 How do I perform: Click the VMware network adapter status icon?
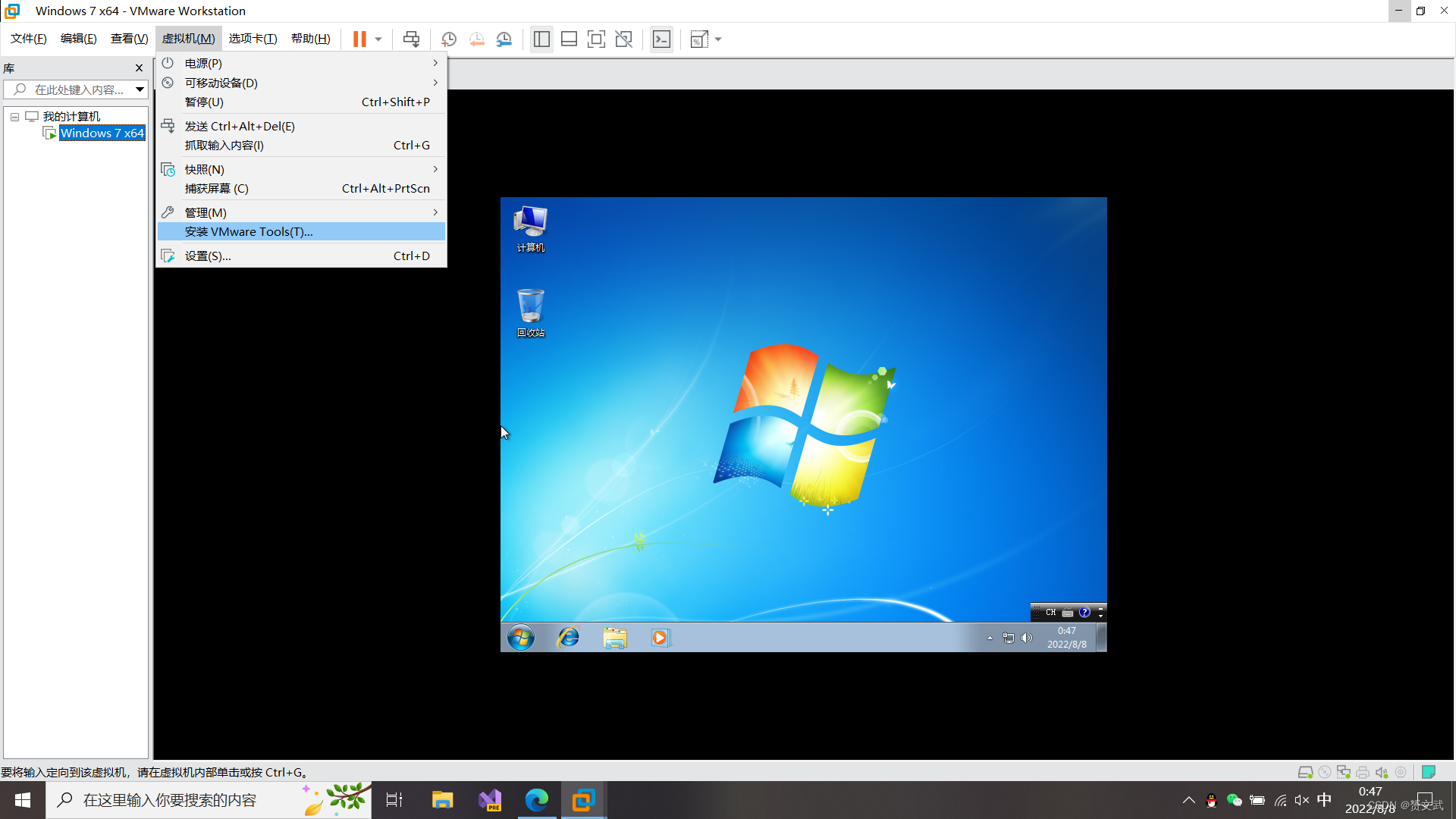[x=1344, y=772]
